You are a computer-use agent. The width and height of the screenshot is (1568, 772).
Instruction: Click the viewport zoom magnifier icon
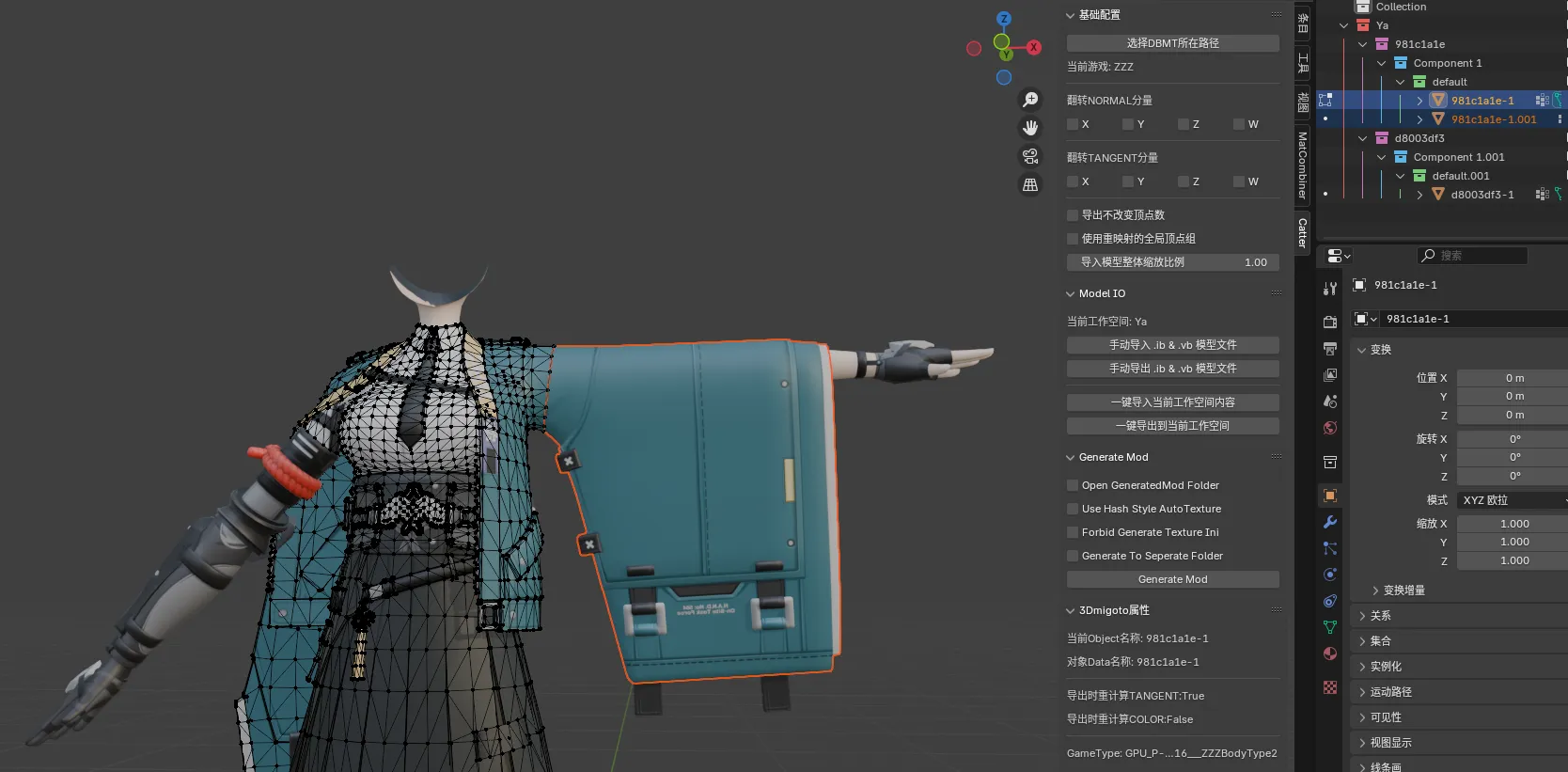1030,100
